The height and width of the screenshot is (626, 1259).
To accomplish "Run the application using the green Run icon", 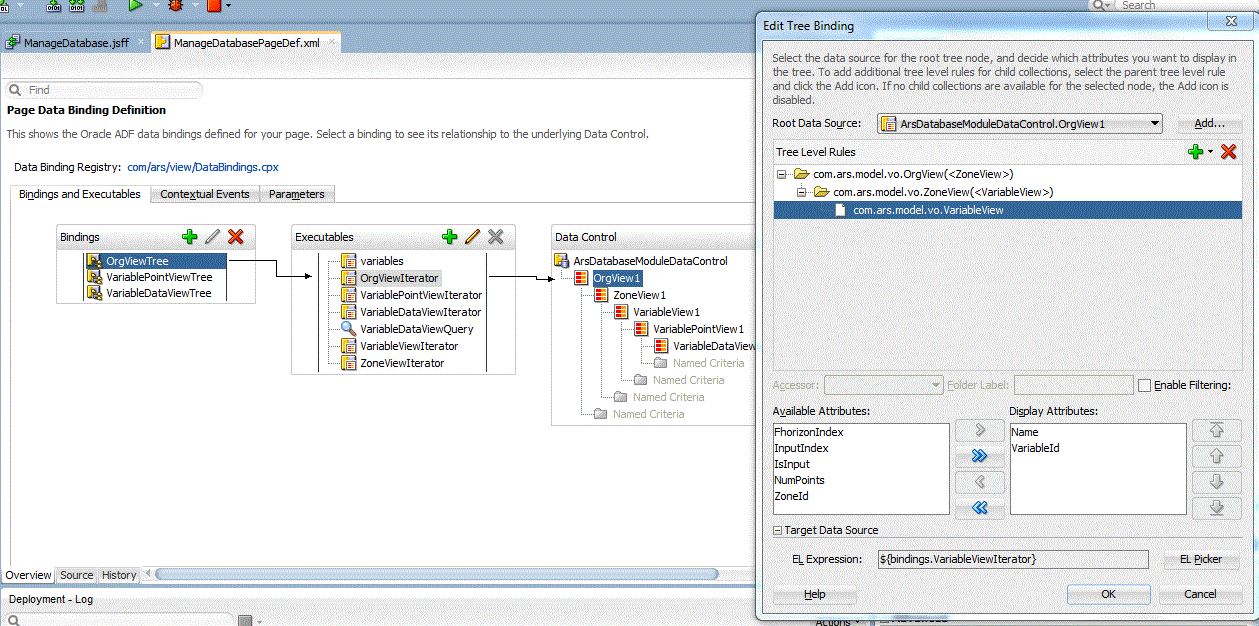I will tap(136, 7).
